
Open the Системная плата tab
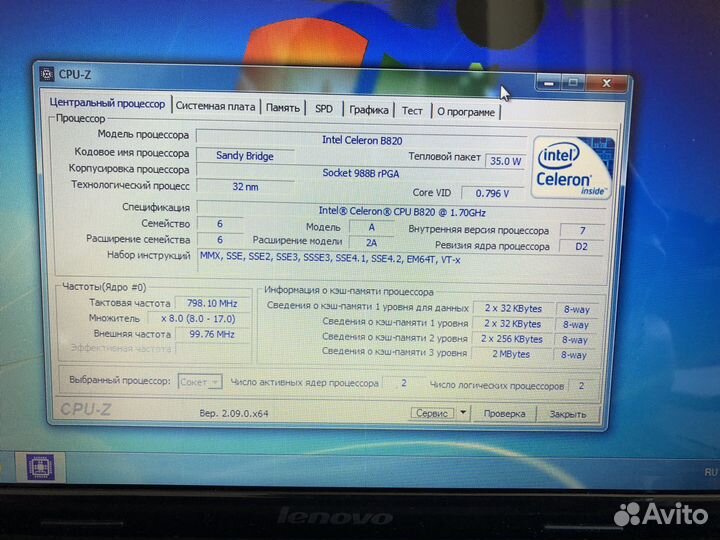click(215, 106)
